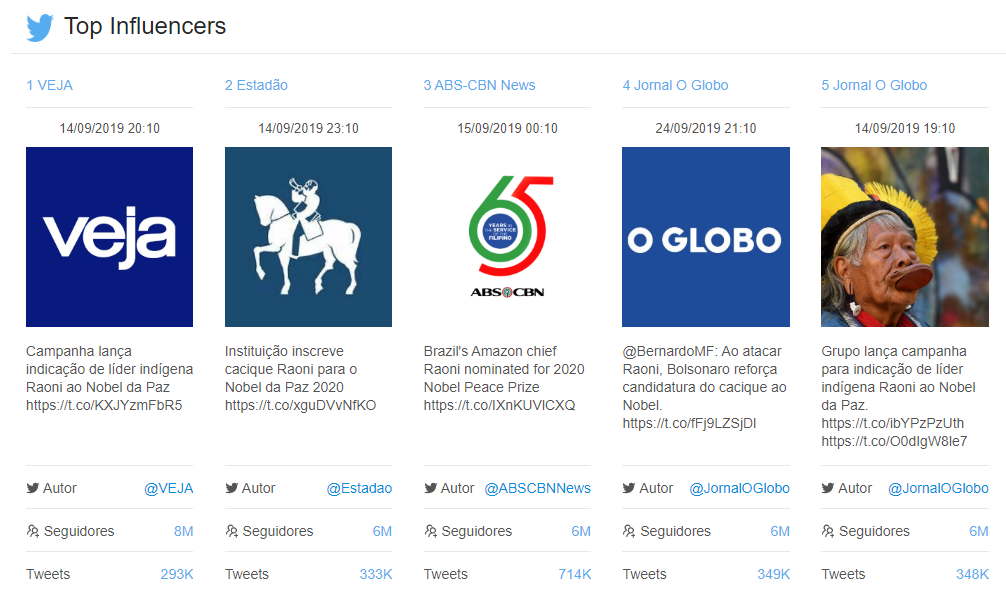Click the Twitter icon next to VEJA's Autor
Viewport: 1006px width, 599px height.
click(x=32, y=488)
